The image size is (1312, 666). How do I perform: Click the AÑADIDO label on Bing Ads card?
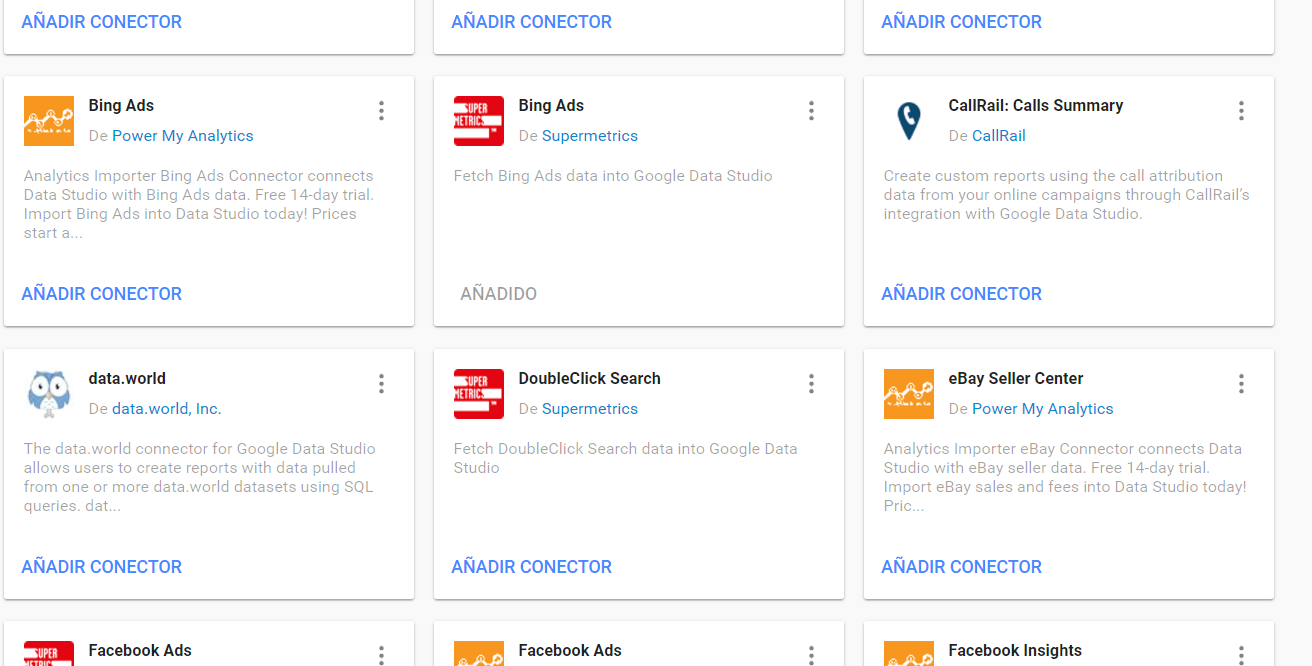point(498,294)
